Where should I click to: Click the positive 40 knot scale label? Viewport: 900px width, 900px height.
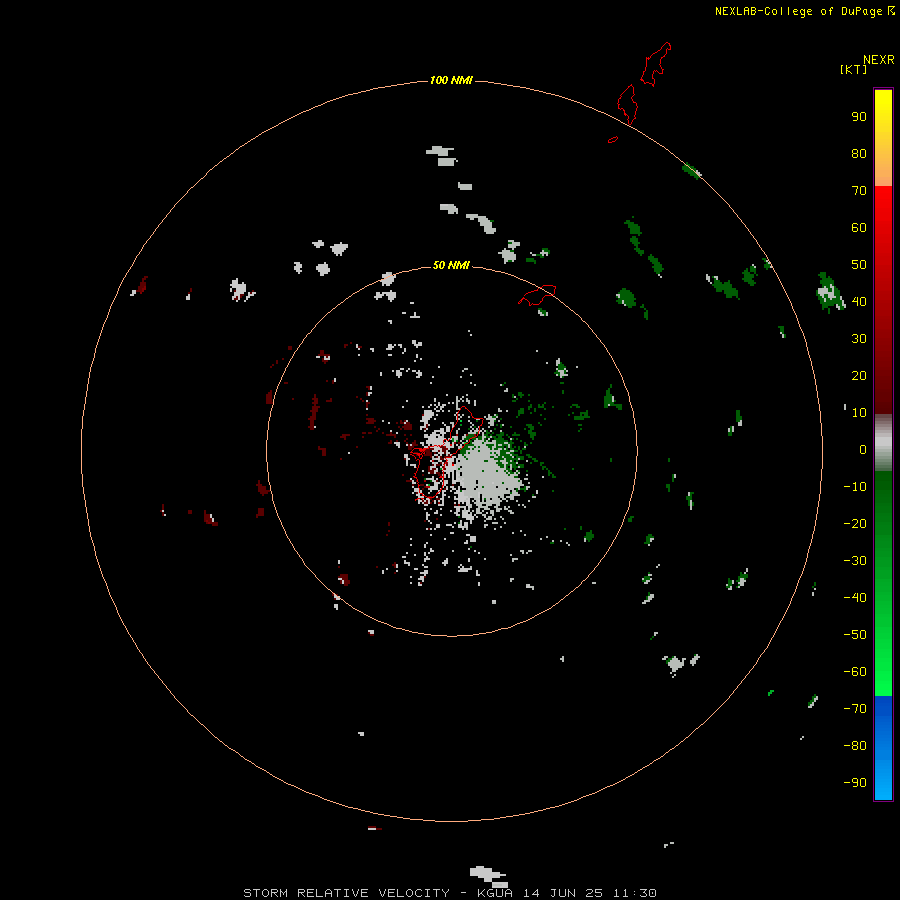pos(859,301)
